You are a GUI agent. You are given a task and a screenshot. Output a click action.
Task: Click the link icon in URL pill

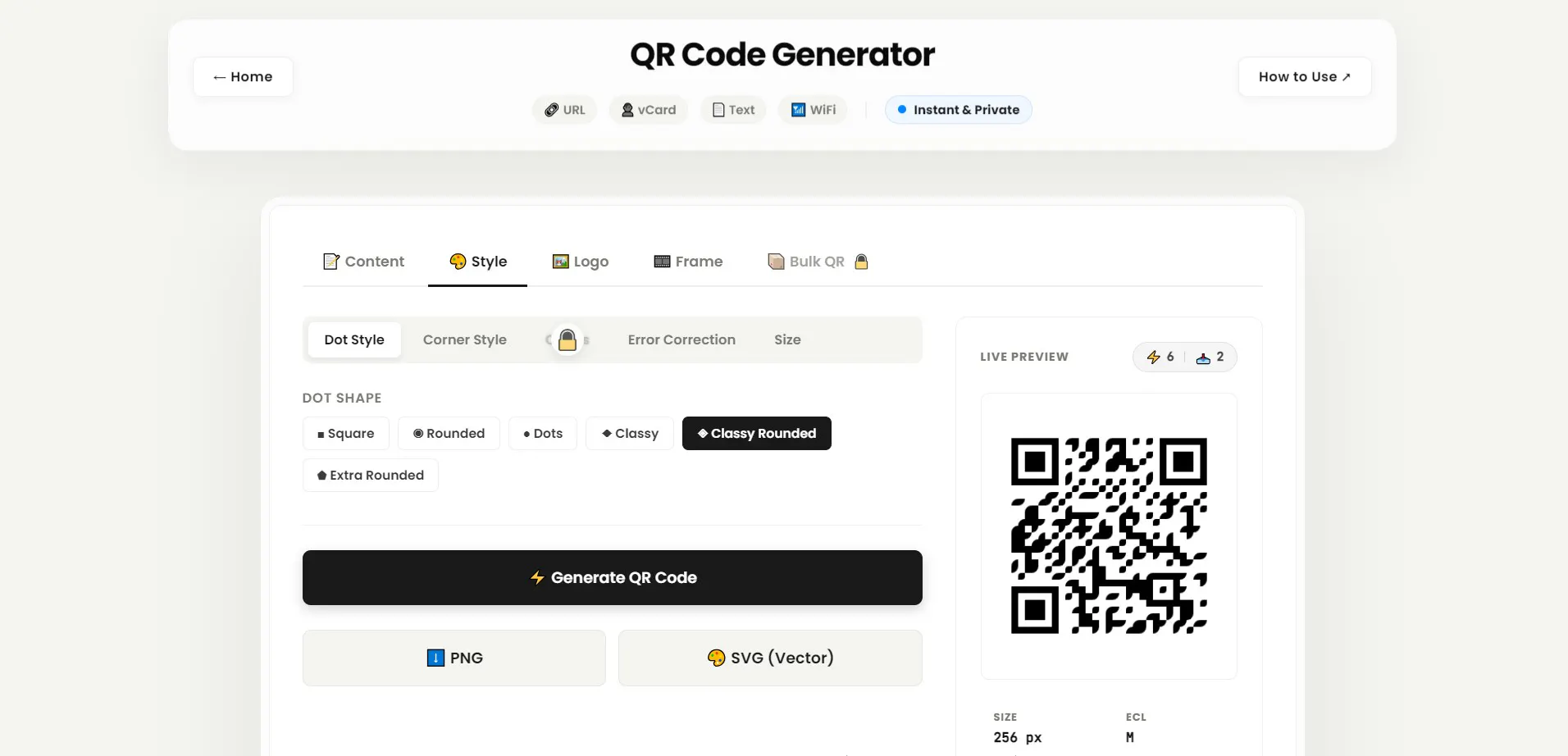pos(552,110)
